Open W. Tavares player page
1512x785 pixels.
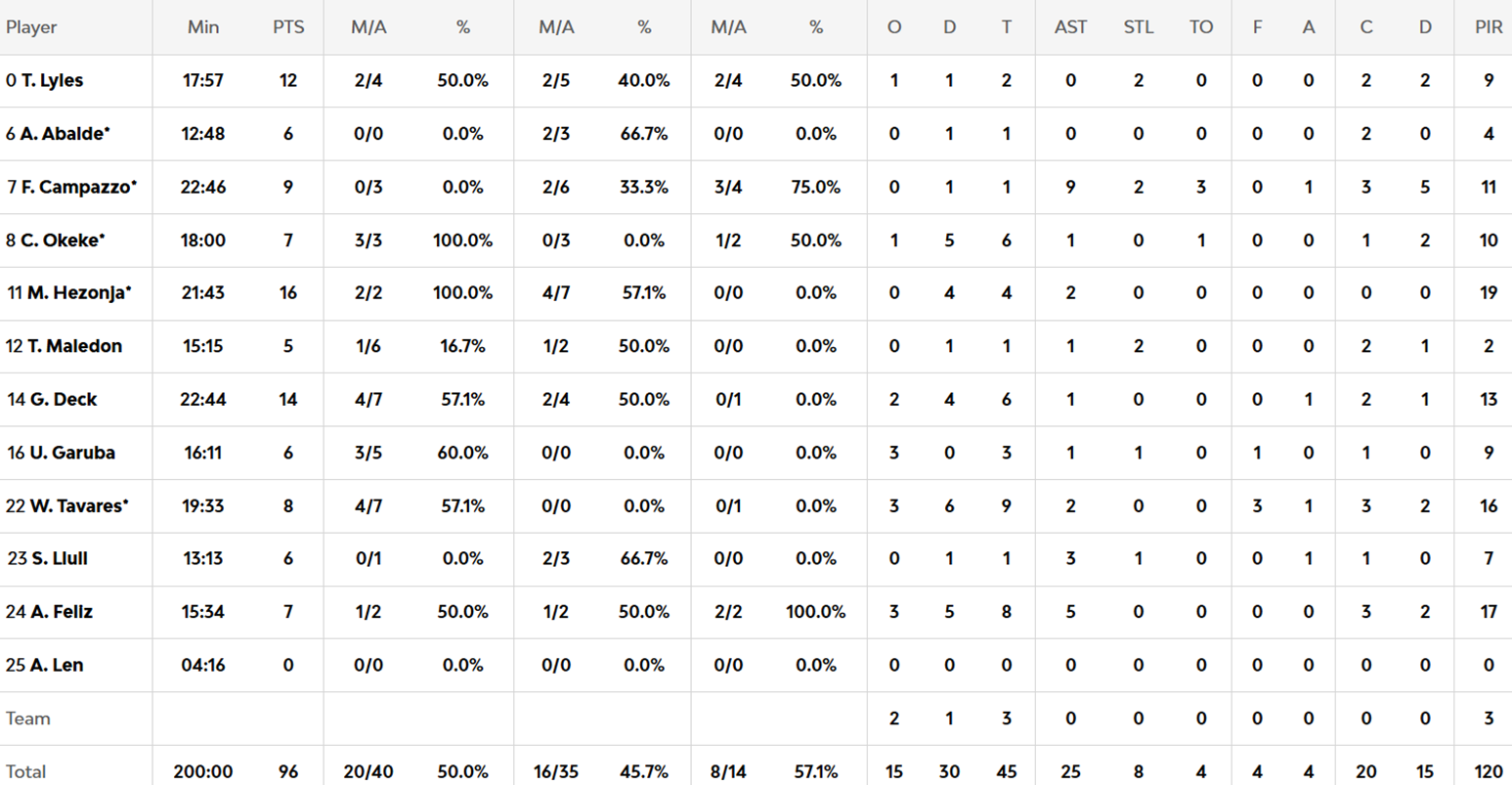pos(78,505)
